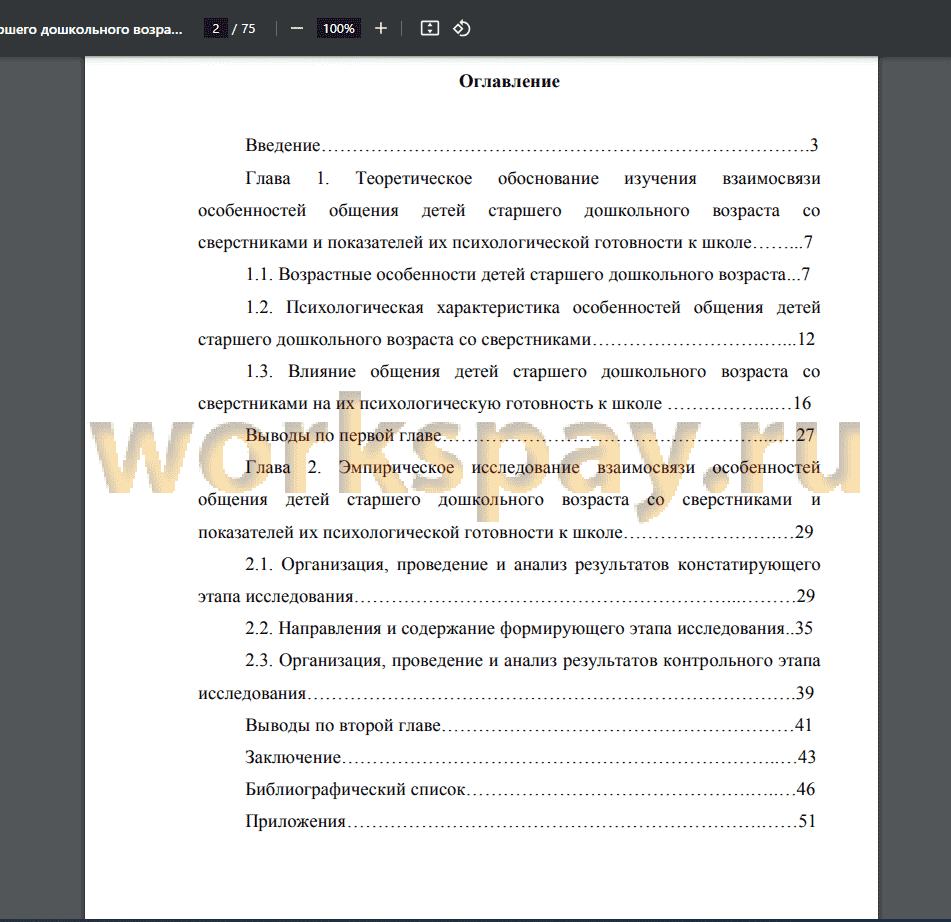Viewport: 951px width, 922px height.
Task: Click page number 12 for section 1.2
Action: (806, 339)
